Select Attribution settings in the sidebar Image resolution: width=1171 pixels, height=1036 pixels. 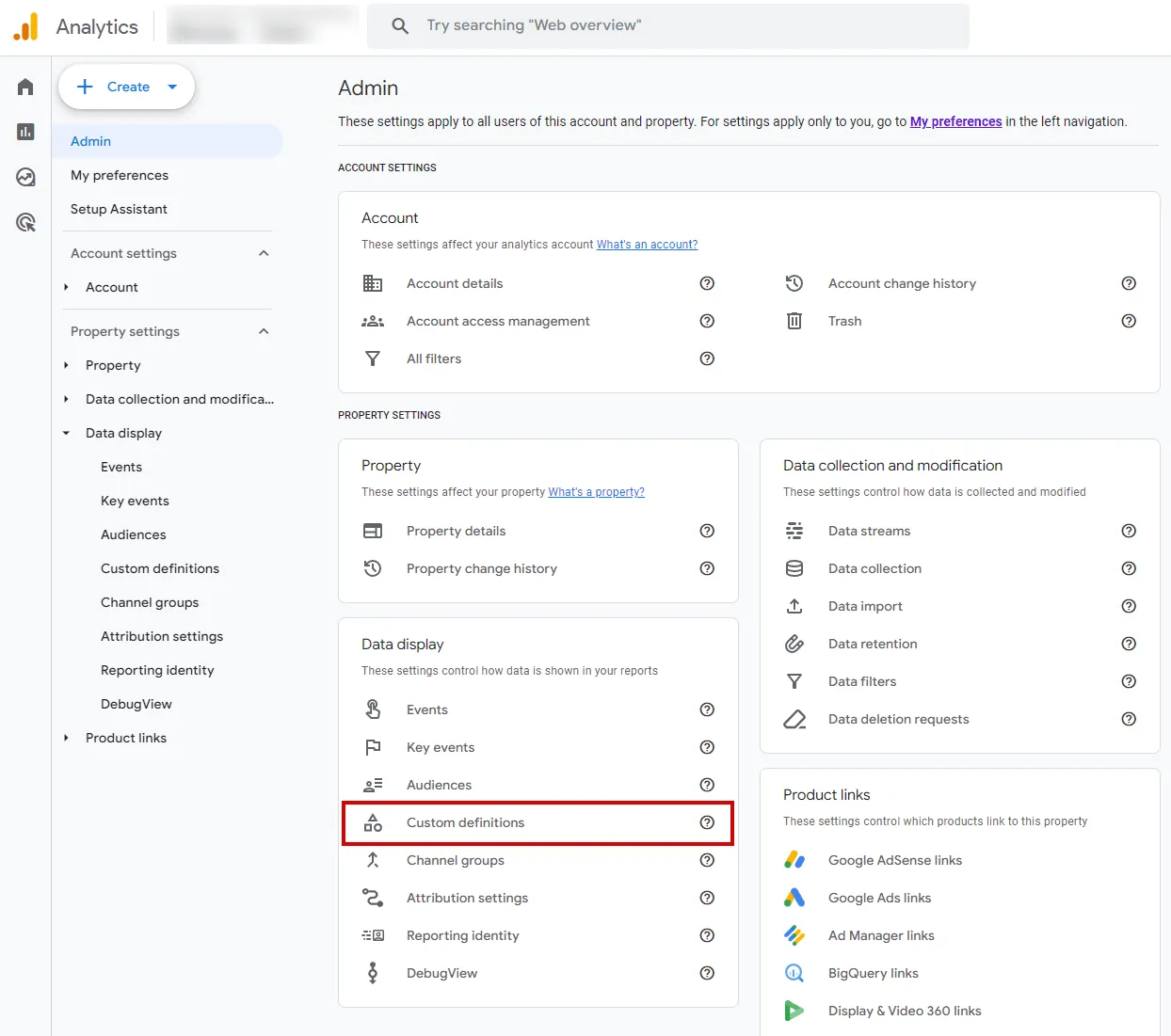click(162, 636)
